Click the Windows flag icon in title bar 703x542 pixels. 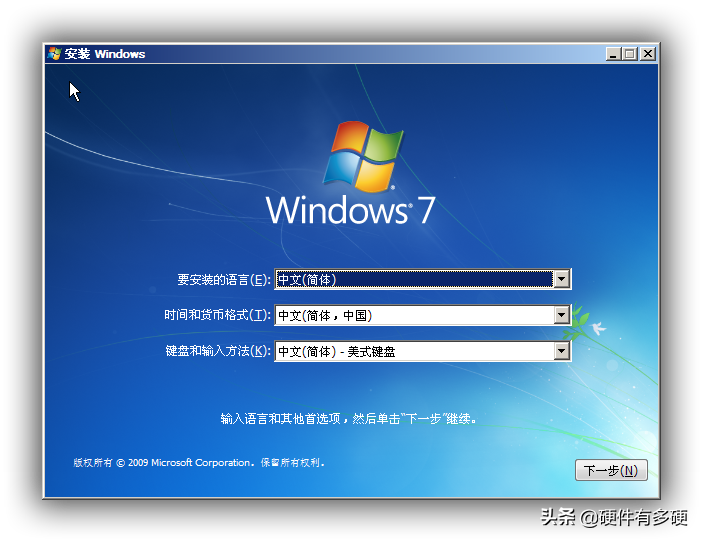coord(54,54)
